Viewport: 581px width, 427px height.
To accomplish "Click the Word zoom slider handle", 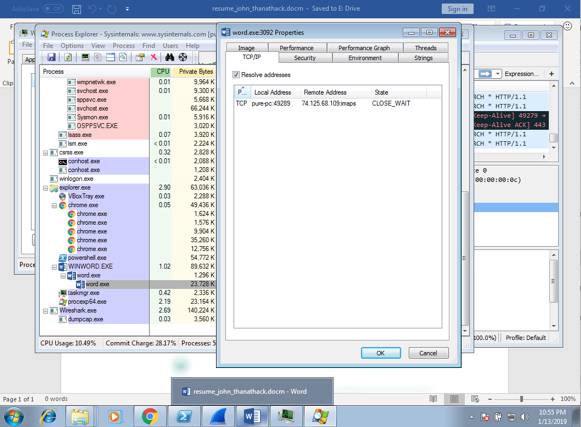I will 521,399.
